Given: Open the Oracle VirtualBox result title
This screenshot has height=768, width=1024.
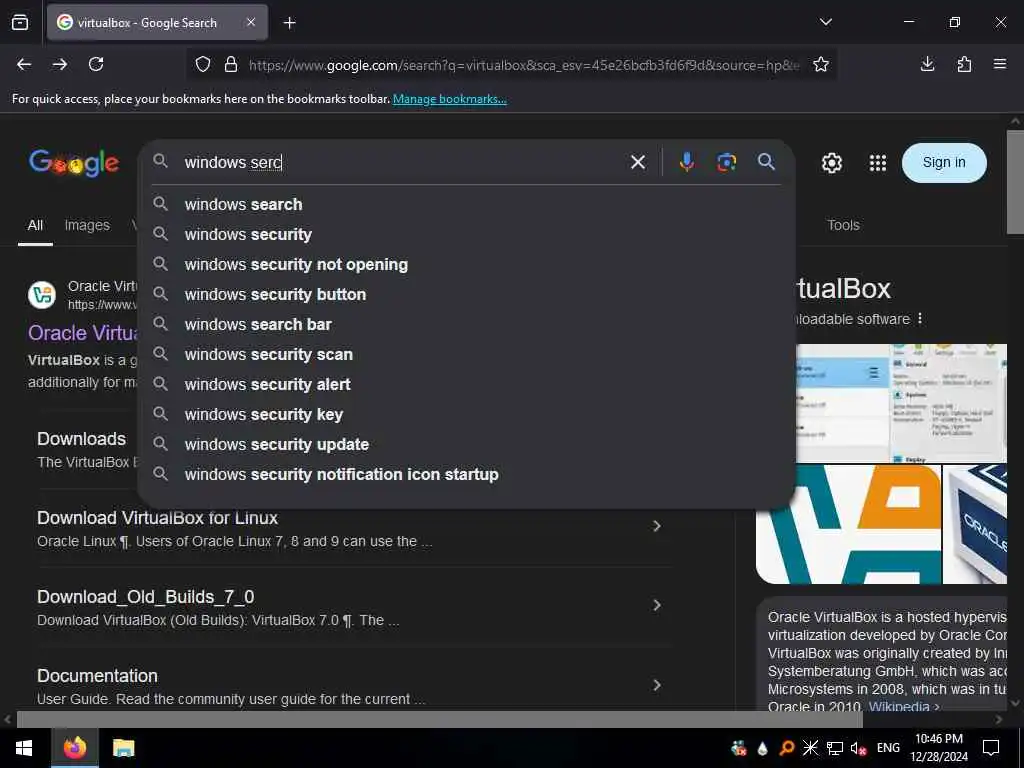Looking at the screenshot, I should pos(83,333).
